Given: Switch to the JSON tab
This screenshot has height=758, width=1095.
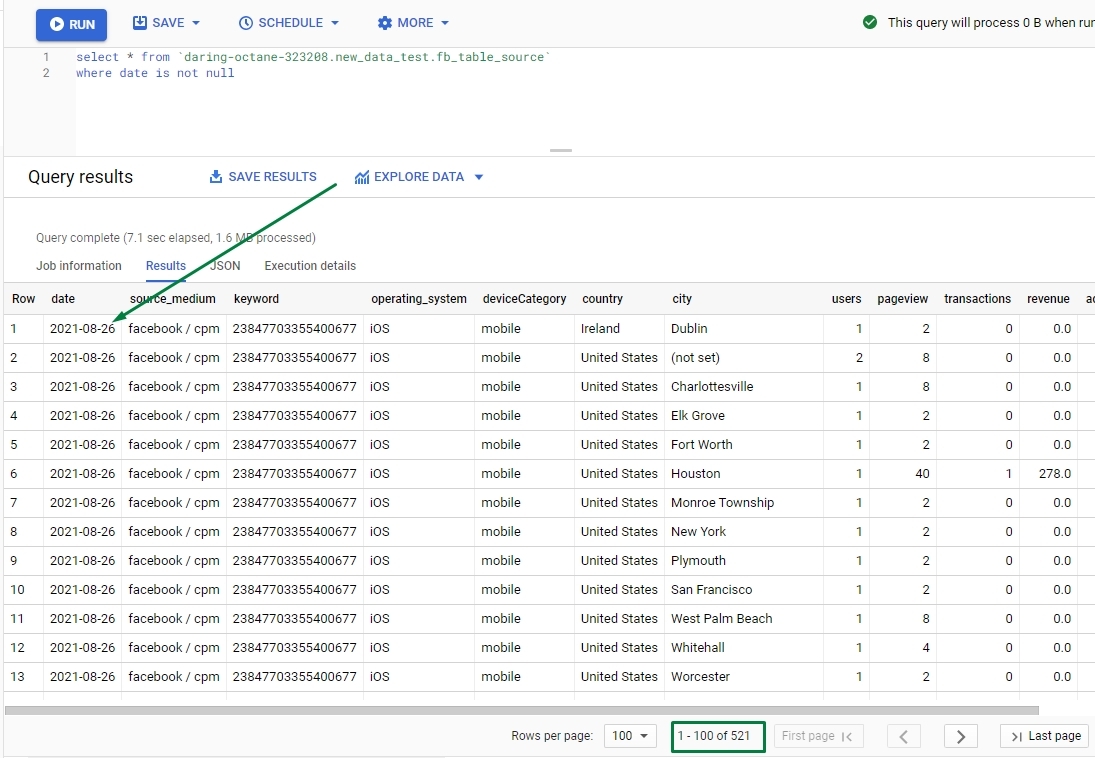Looking at the screenshot, I should pyautogui.click(x=225, y=265).
